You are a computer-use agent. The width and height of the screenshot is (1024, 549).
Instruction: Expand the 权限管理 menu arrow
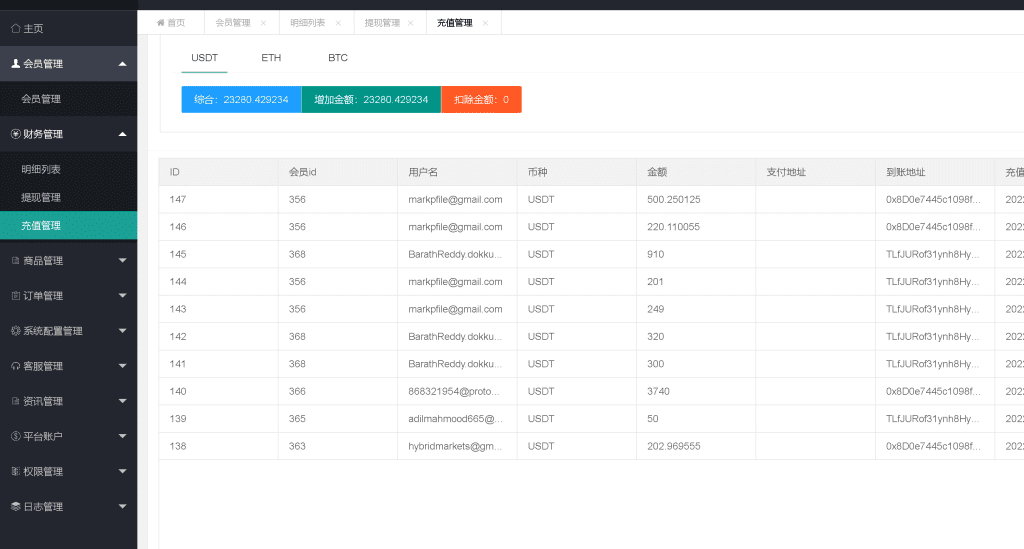point(122,471)
